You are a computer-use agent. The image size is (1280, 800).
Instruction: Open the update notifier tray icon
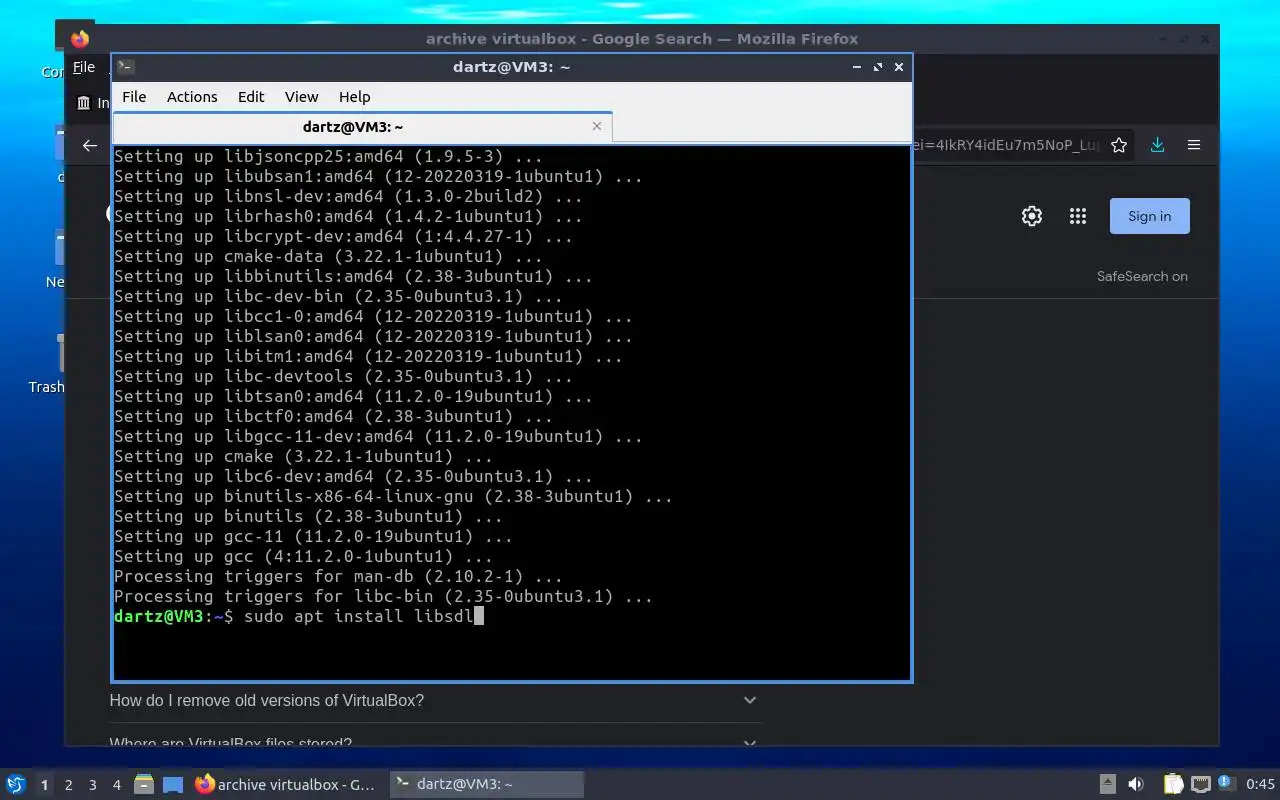pos(1225,784)
